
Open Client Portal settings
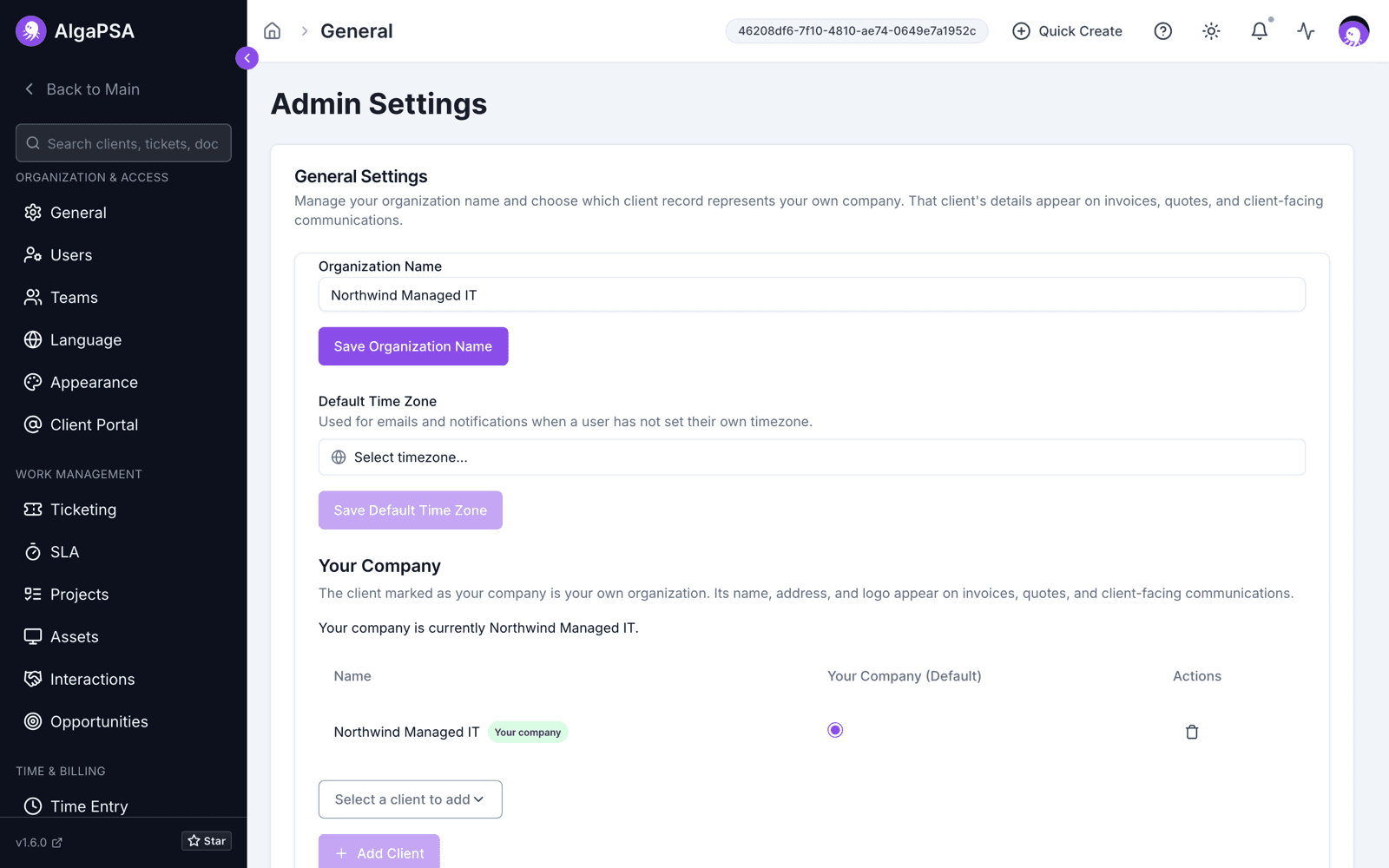(123, 425)
